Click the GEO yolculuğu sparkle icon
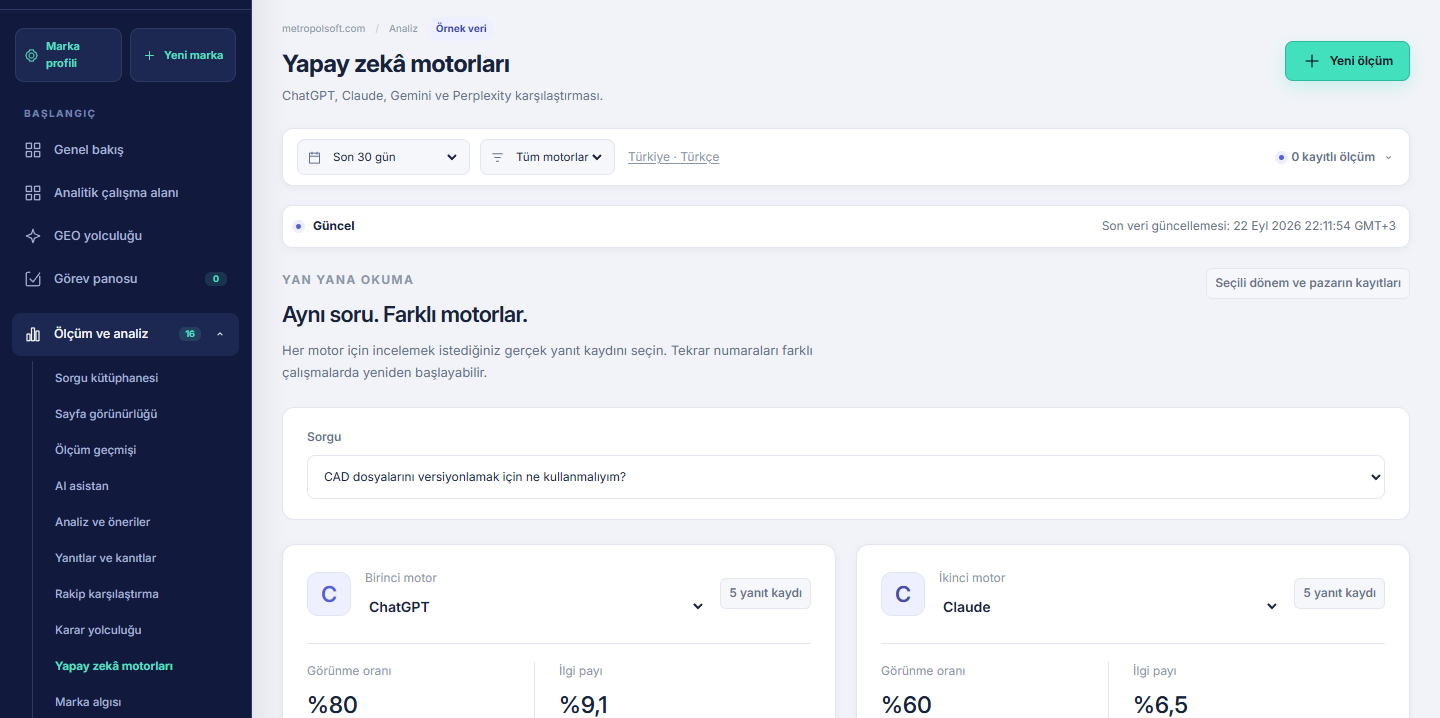The width and height of the screenshot is (1440, 718). (33, 236)
